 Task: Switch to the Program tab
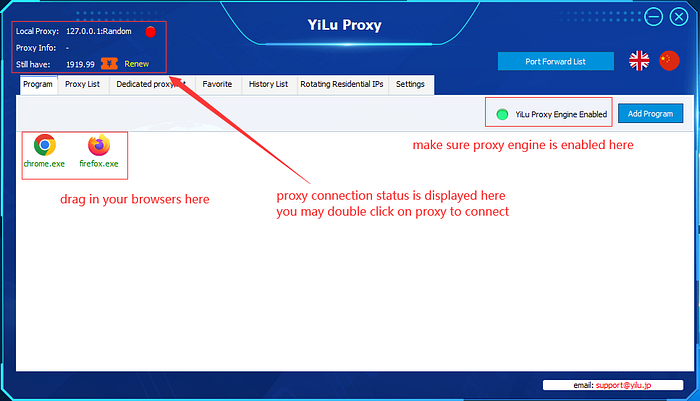pyautogui.click(x=38, y=84)
